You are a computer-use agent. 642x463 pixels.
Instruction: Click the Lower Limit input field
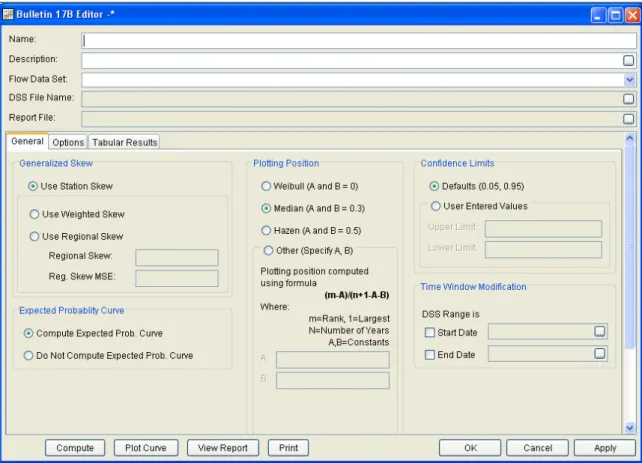[543, 249]
